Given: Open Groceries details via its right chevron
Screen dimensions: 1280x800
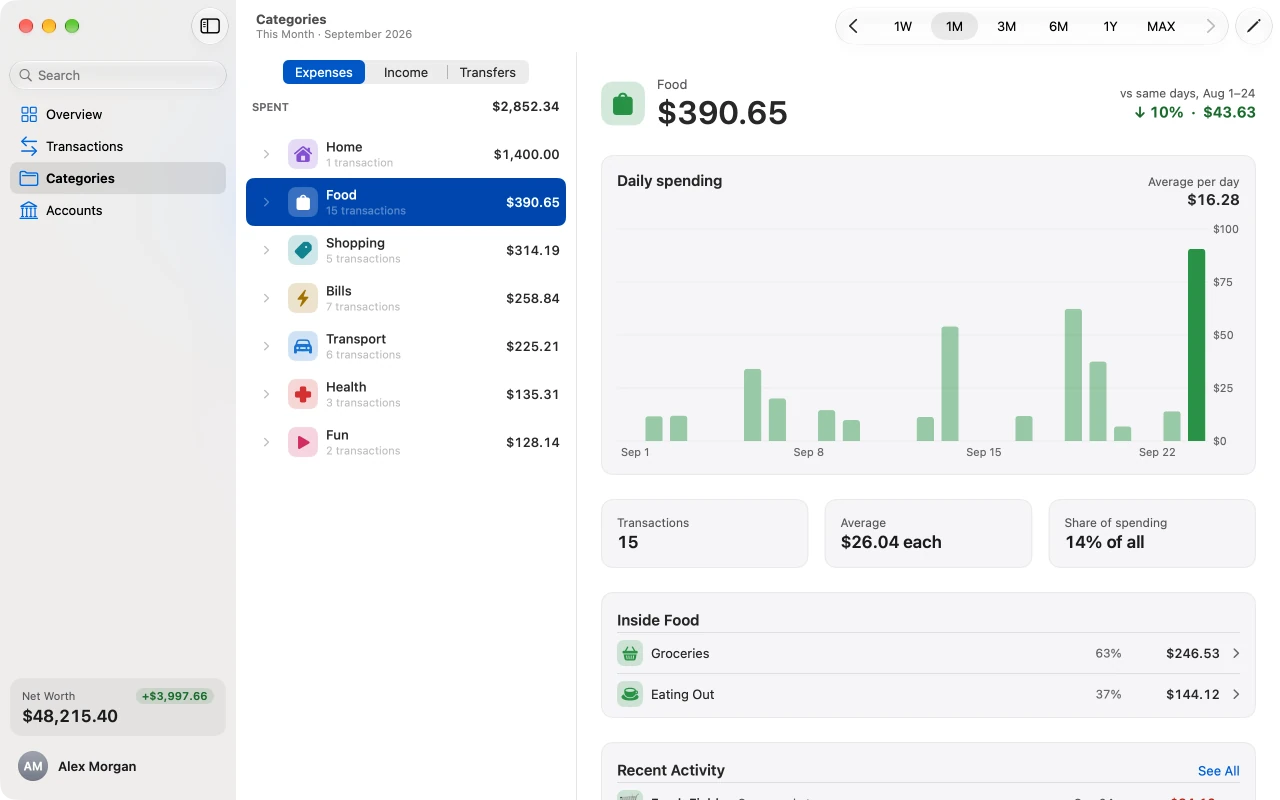Looking at the screenshot, I should point(1236,653).
